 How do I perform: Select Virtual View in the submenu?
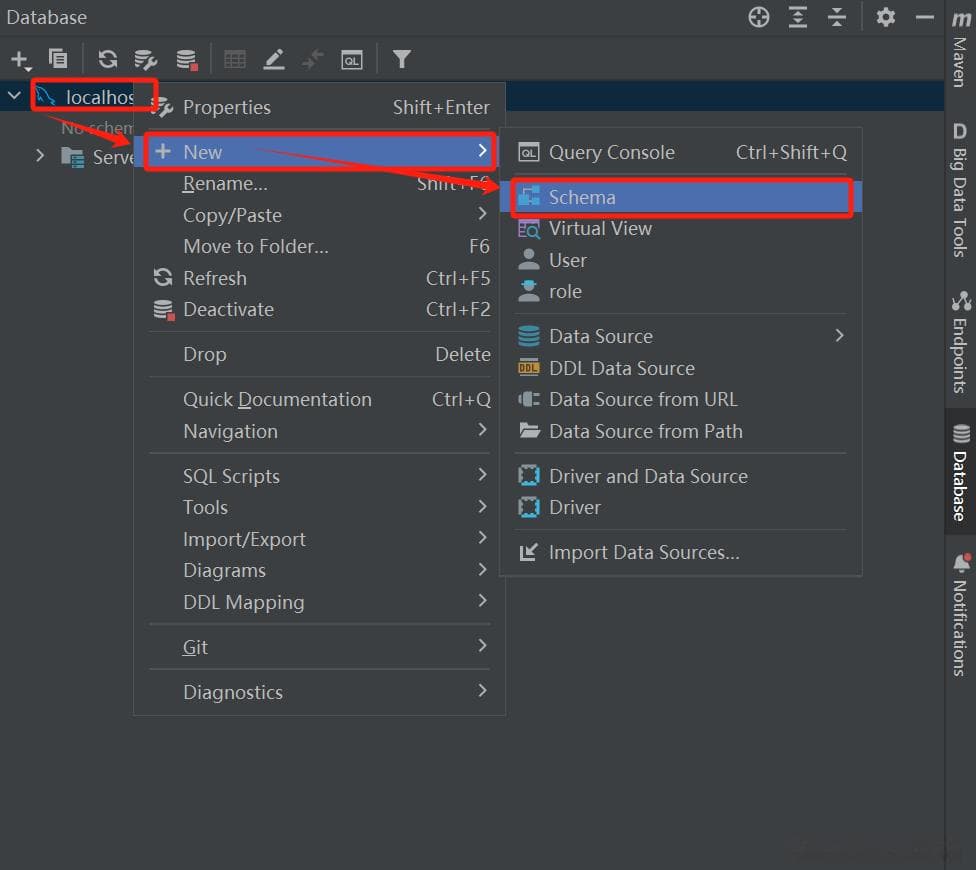point(682,228)
